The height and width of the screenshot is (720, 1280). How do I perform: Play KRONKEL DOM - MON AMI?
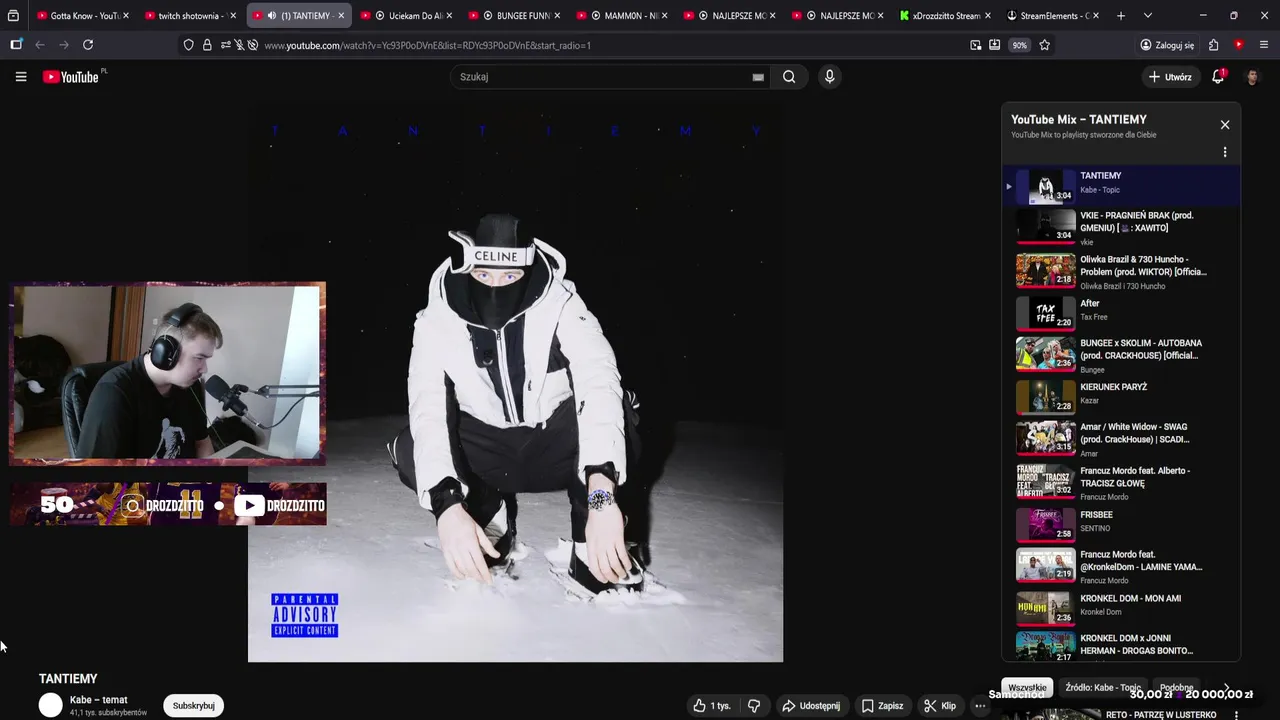1121,607
